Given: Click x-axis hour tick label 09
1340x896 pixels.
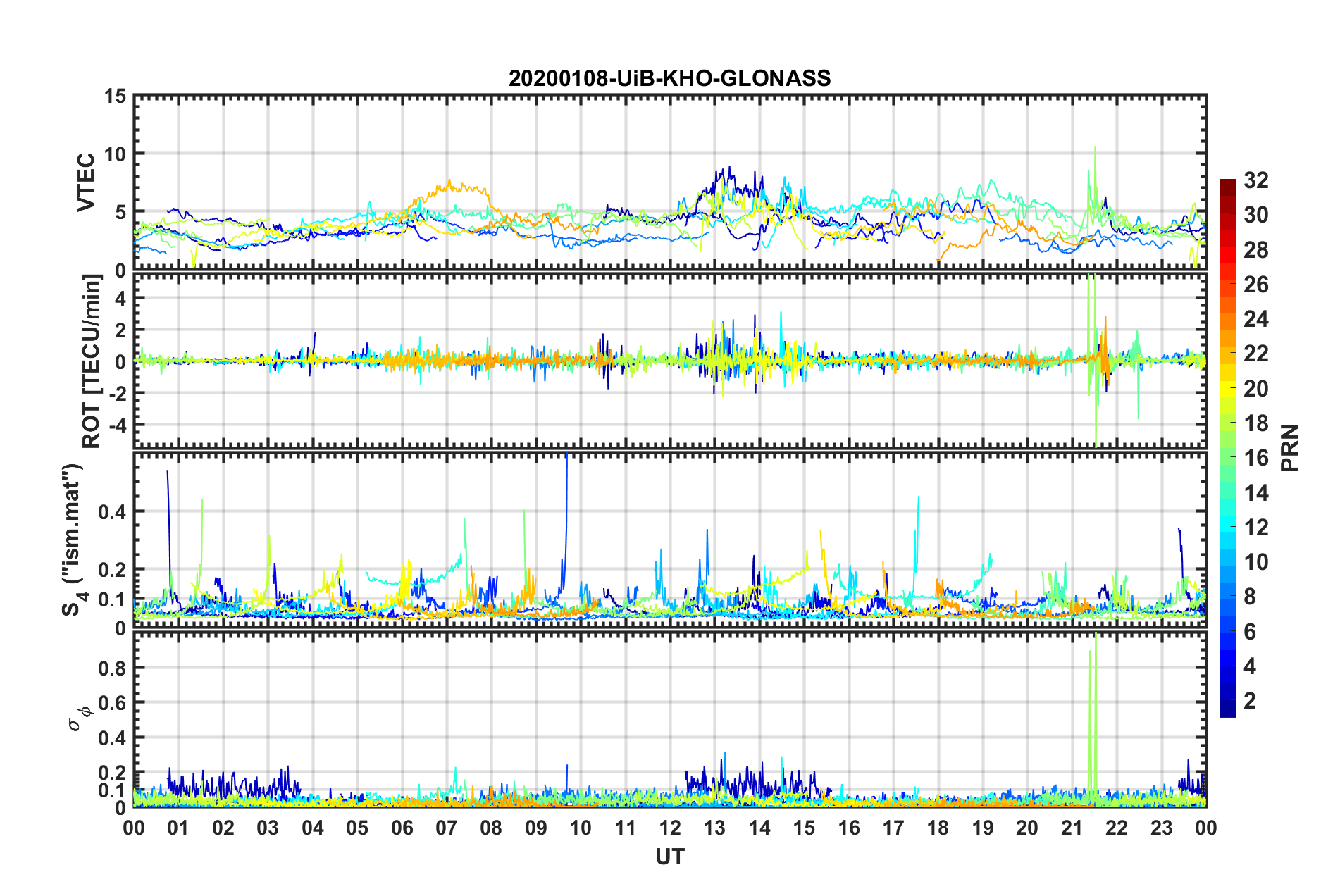Looking at the screenshot, I should coord(536,828).
